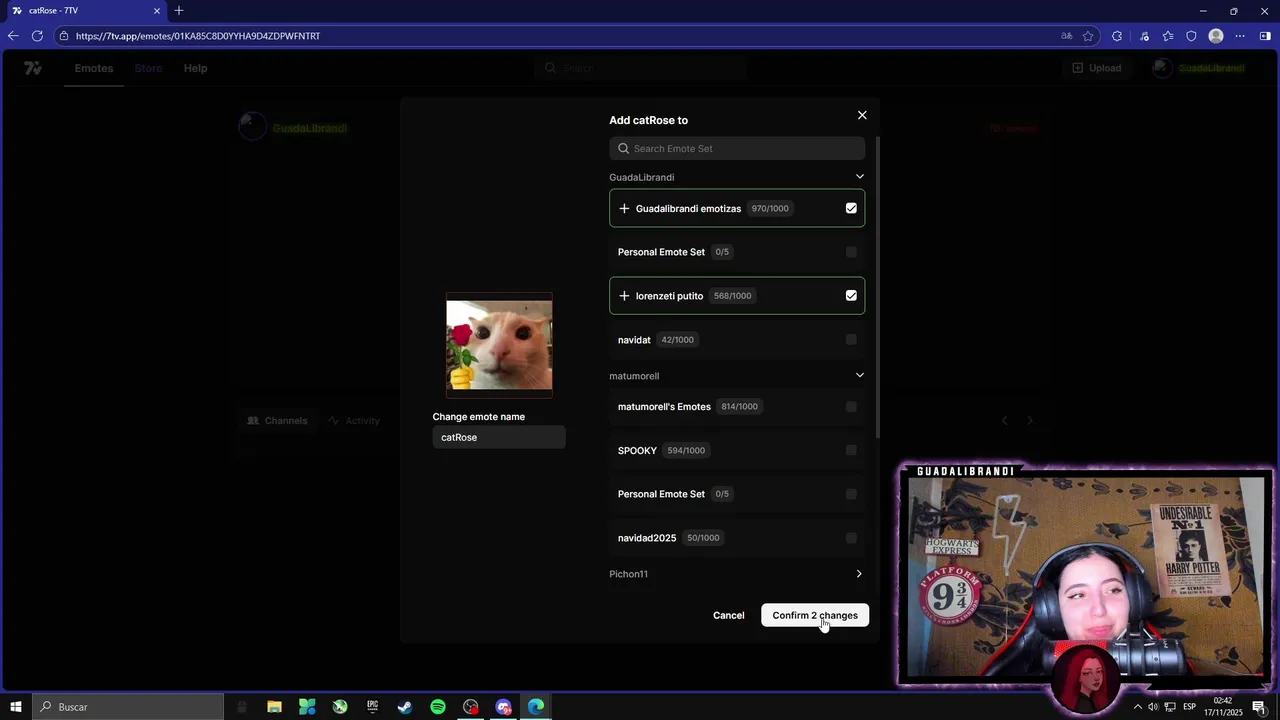
Task: Collapse the GuadaLibrandi section chevron
Action: [859, 177]
